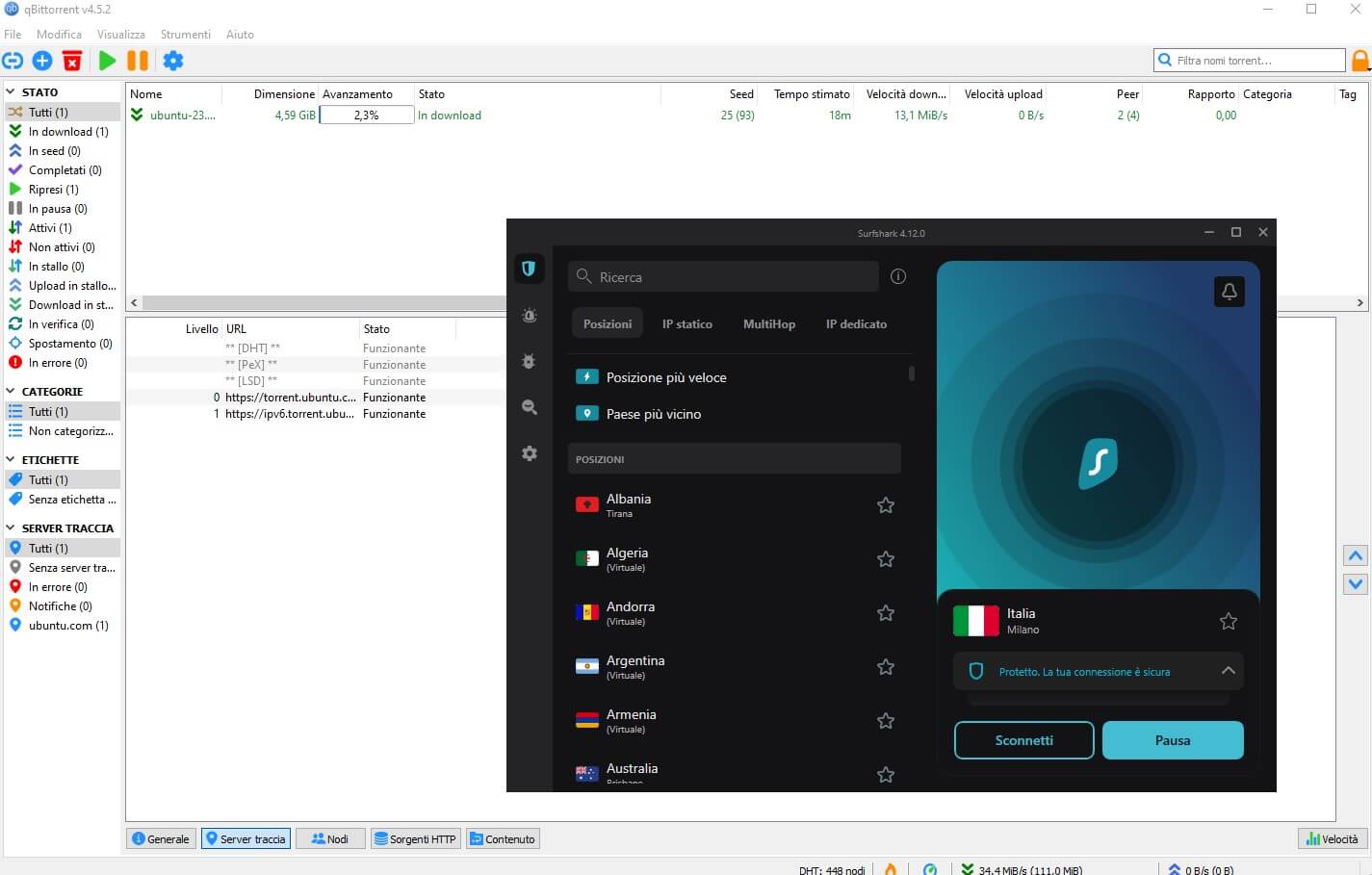Favorite Argentina with its star icon
The height and width of the screenshot is (875, 1372).
point(886,667)
